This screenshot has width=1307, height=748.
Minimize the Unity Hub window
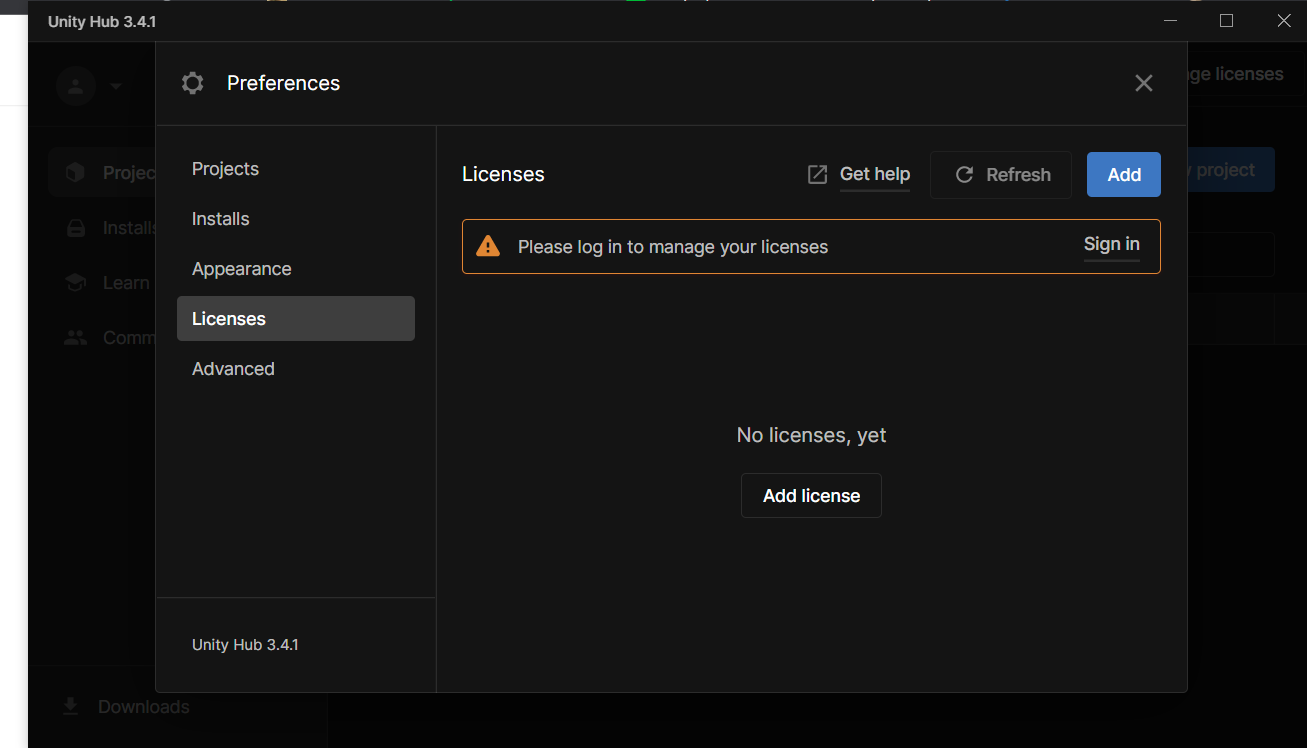coord(1169,21)
